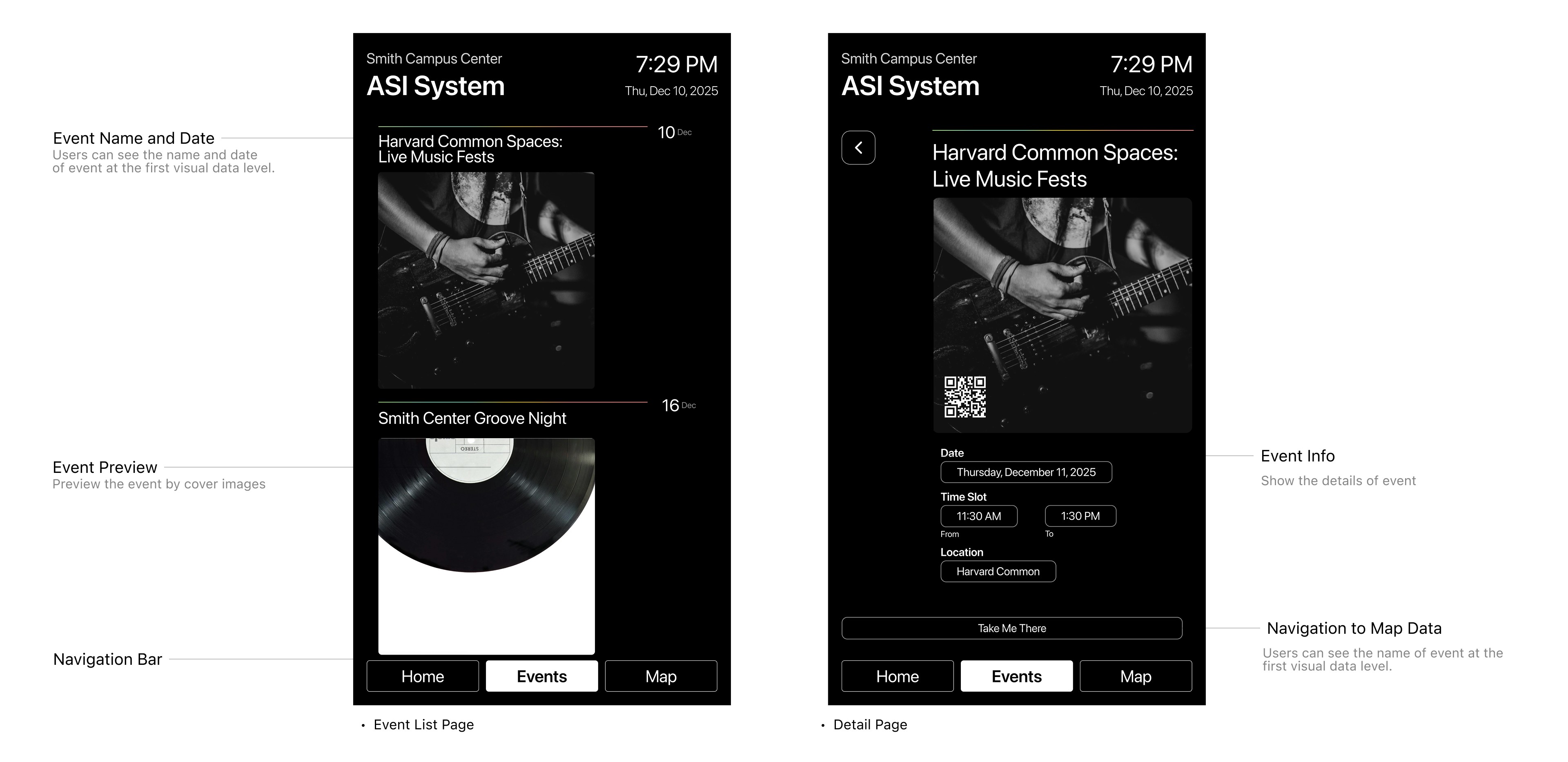Open the vinyl record cover image

click(x=486, y=546)
